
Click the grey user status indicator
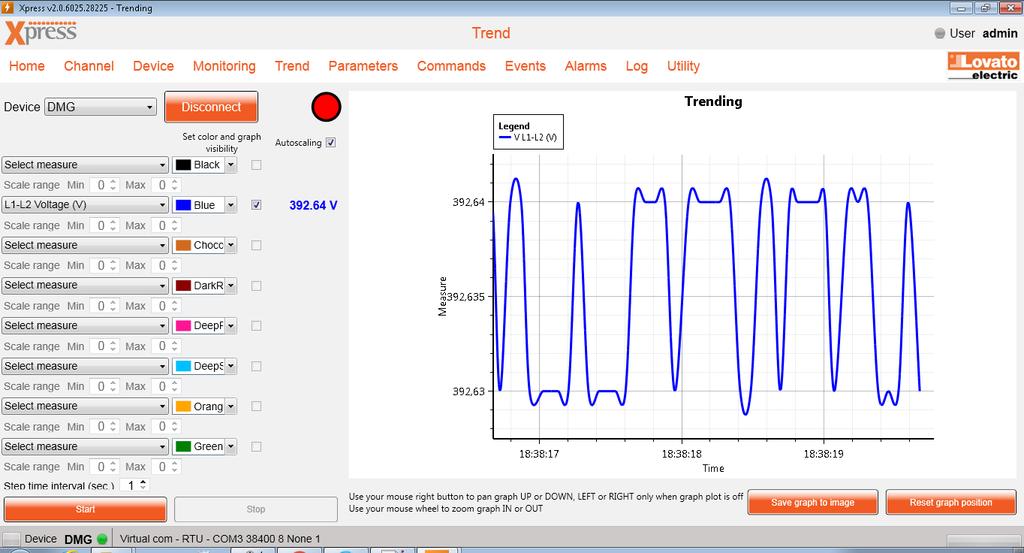[x=940, y=33]
